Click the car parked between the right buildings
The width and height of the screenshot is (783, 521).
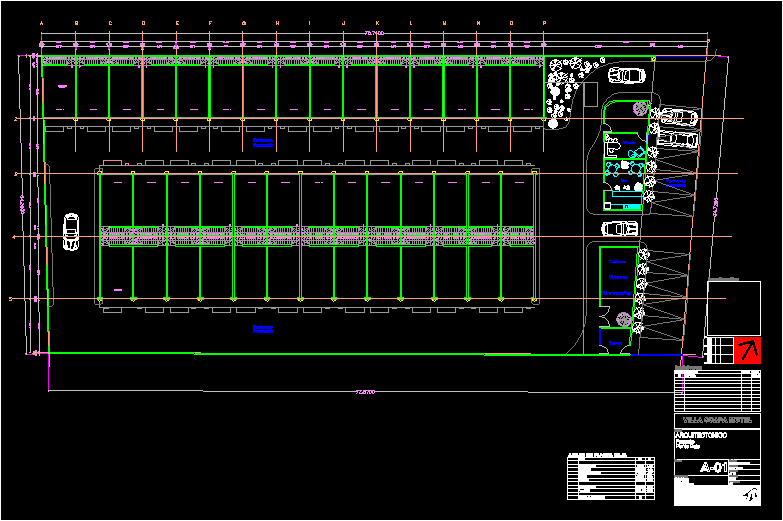pos(619,229)
